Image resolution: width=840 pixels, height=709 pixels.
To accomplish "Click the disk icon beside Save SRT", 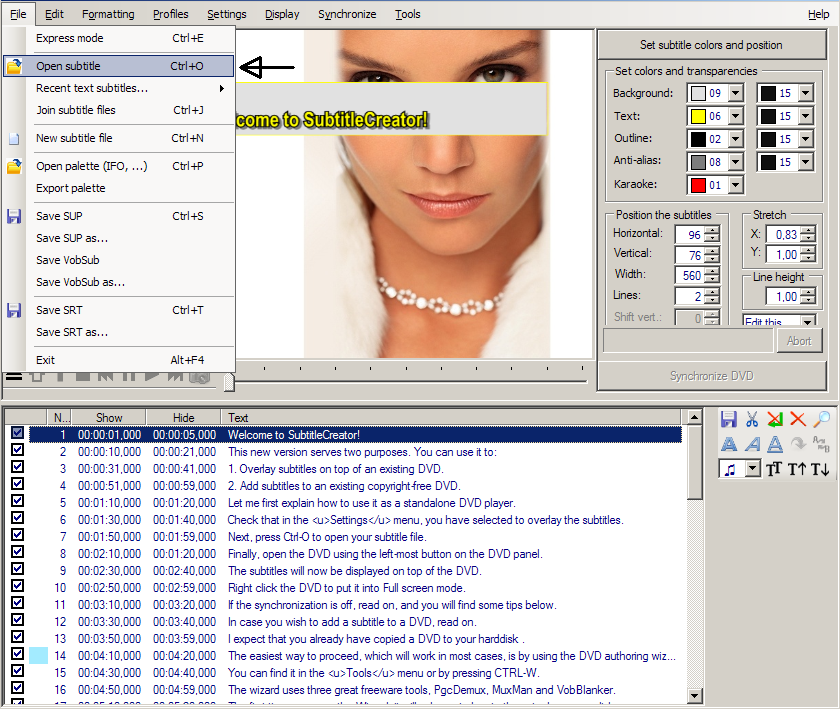I will (x=14, y=310).
